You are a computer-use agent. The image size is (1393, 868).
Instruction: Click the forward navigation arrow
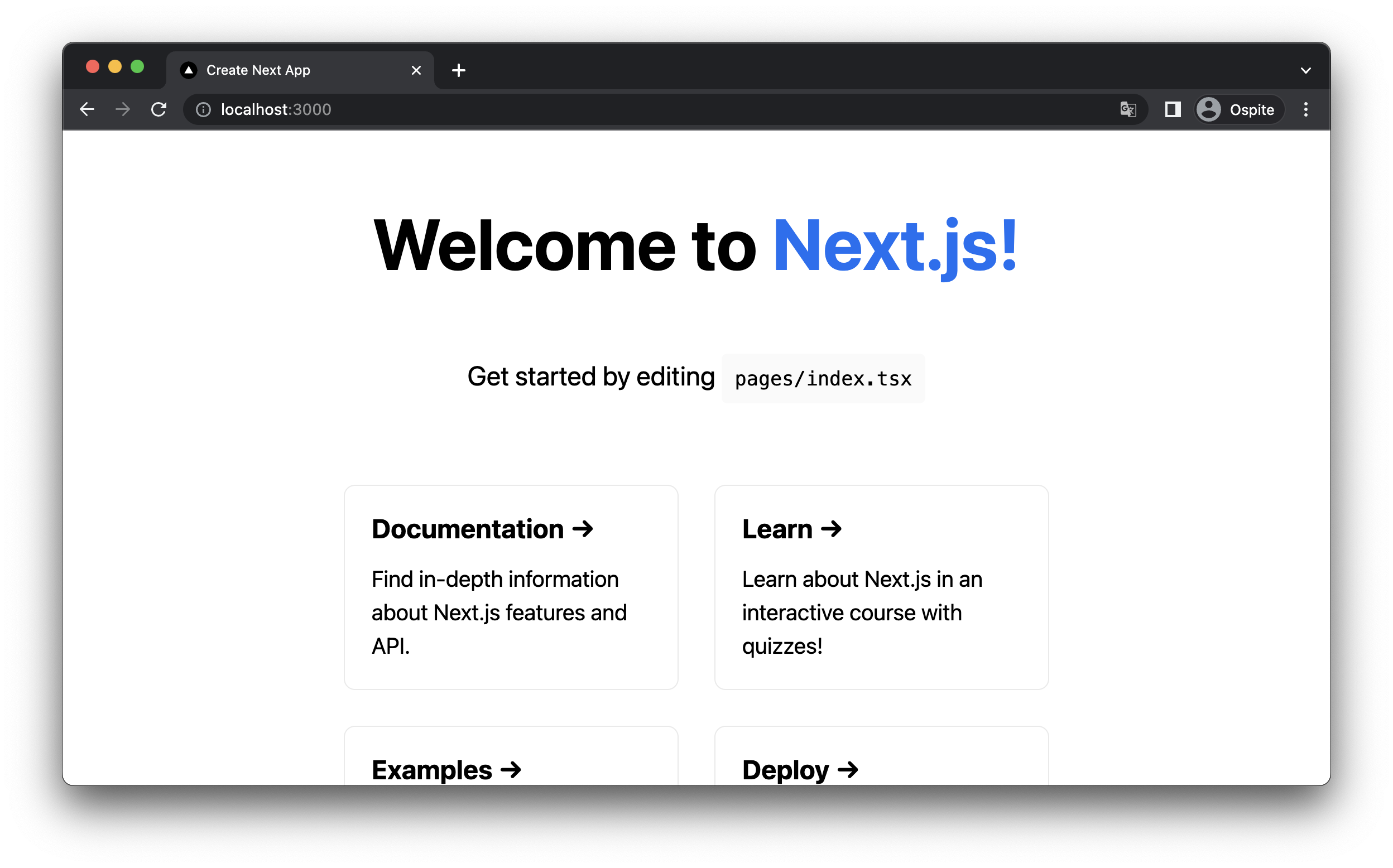coord(122,109)
